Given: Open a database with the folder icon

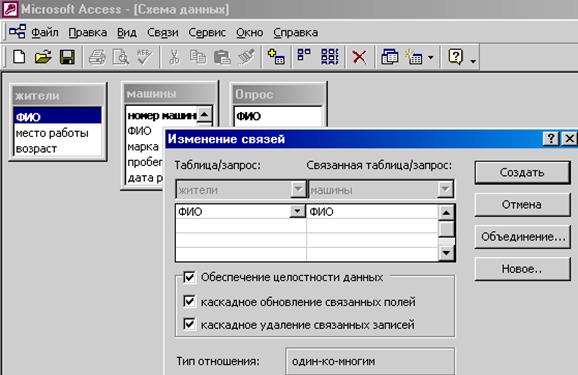Looking at the screenshot, I should [43, 57].
